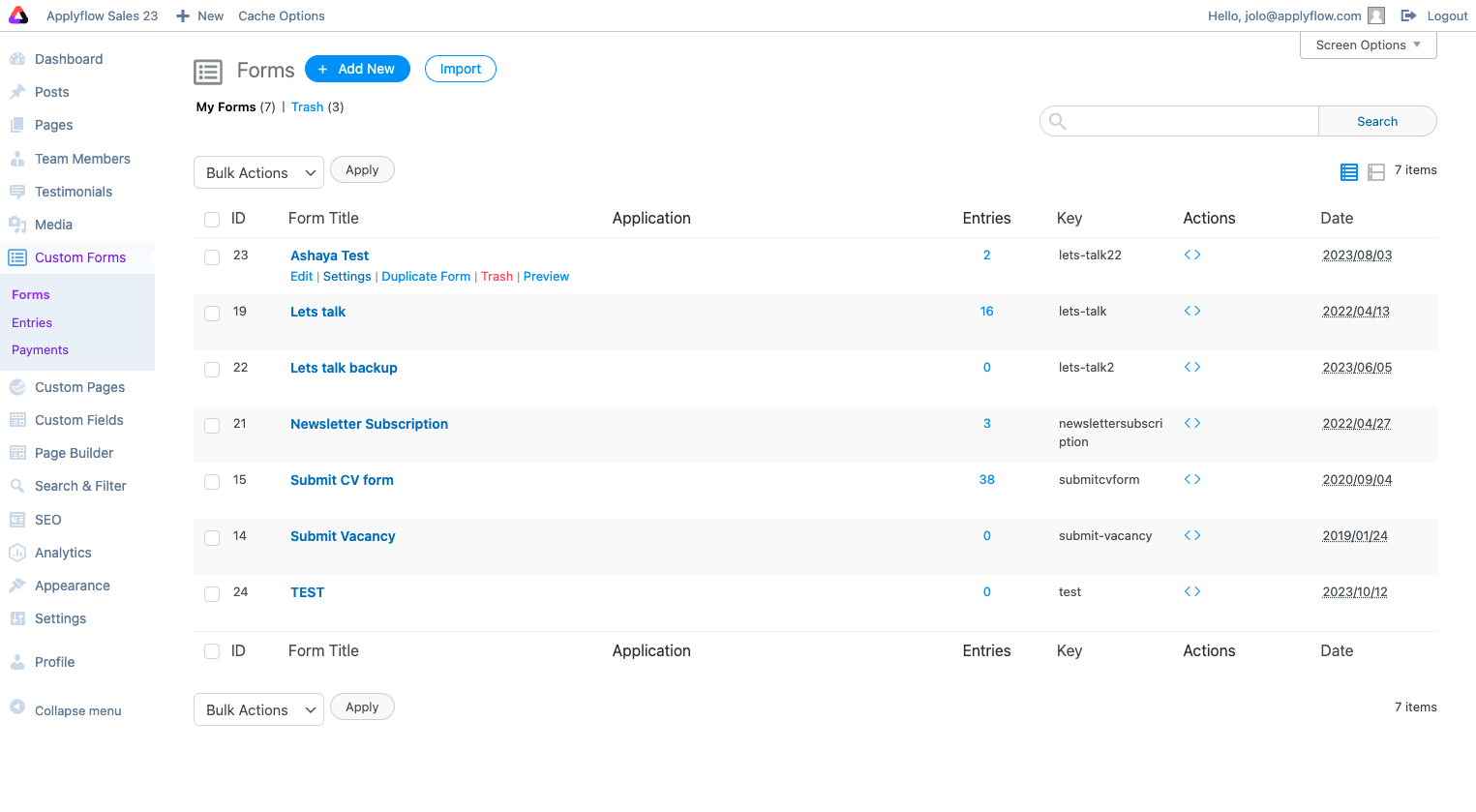Click Edit link under Ashaya Test
This screenshot has width=1476, height=812.
click(301, 276)
